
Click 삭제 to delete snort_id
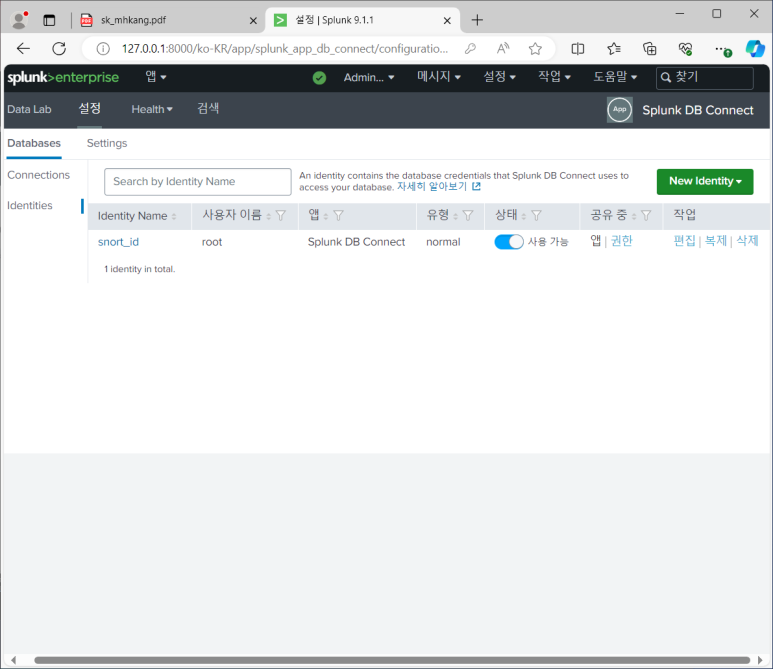tap(747, 241)
